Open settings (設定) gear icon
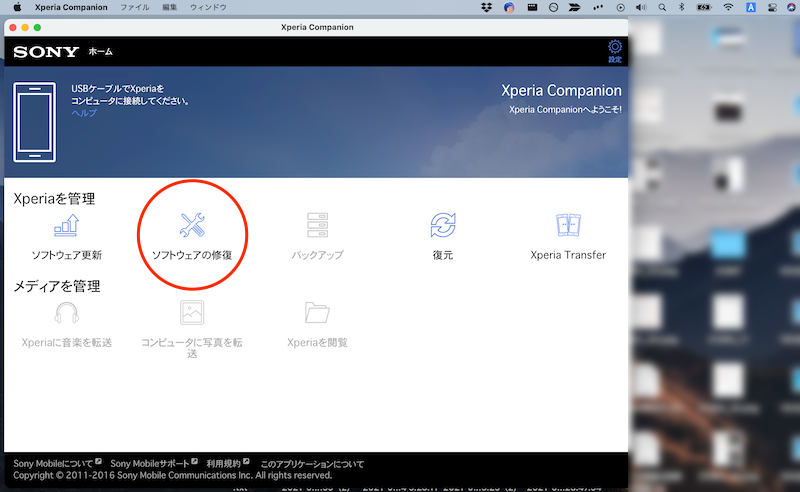800x492 pixels. click(x=614, y=49)
